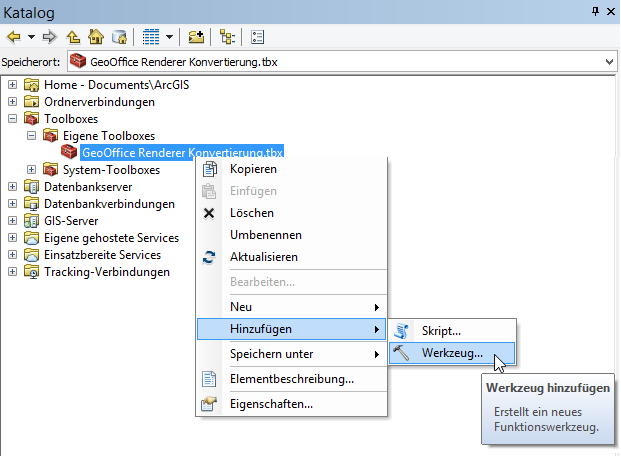The width and height of the screenshot is (621, 456).
Task: Open the view type dropdown arrow
Action: (x=169, y=37)
